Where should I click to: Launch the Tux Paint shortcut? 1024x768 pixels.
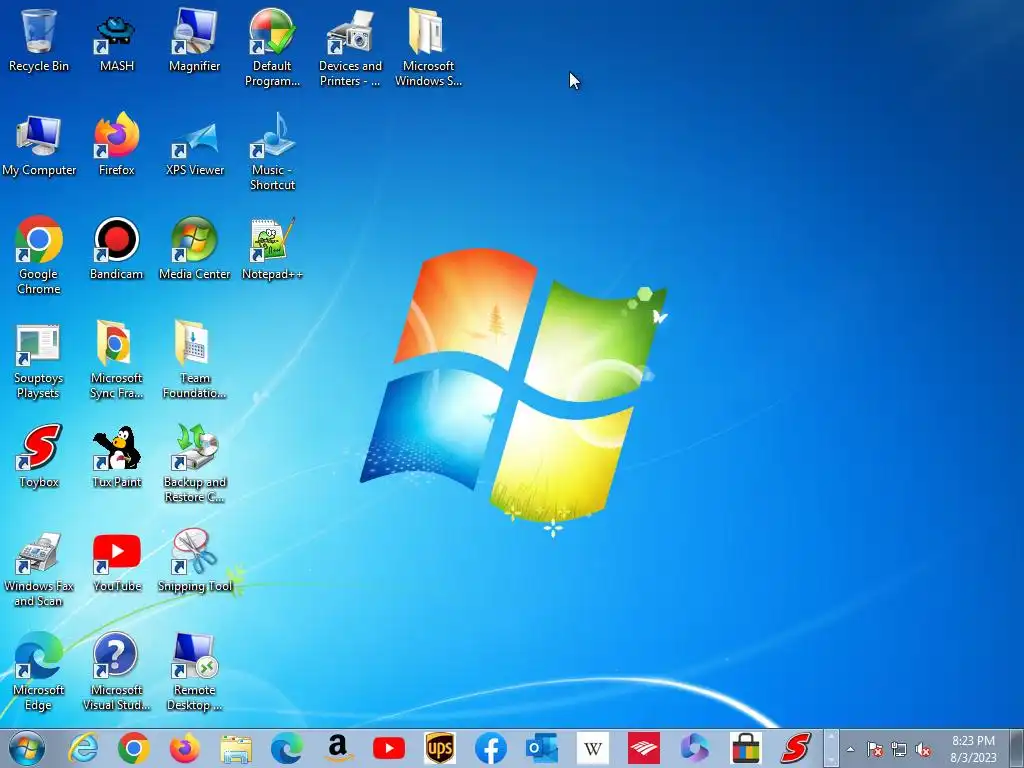click(x=116, y=456)
